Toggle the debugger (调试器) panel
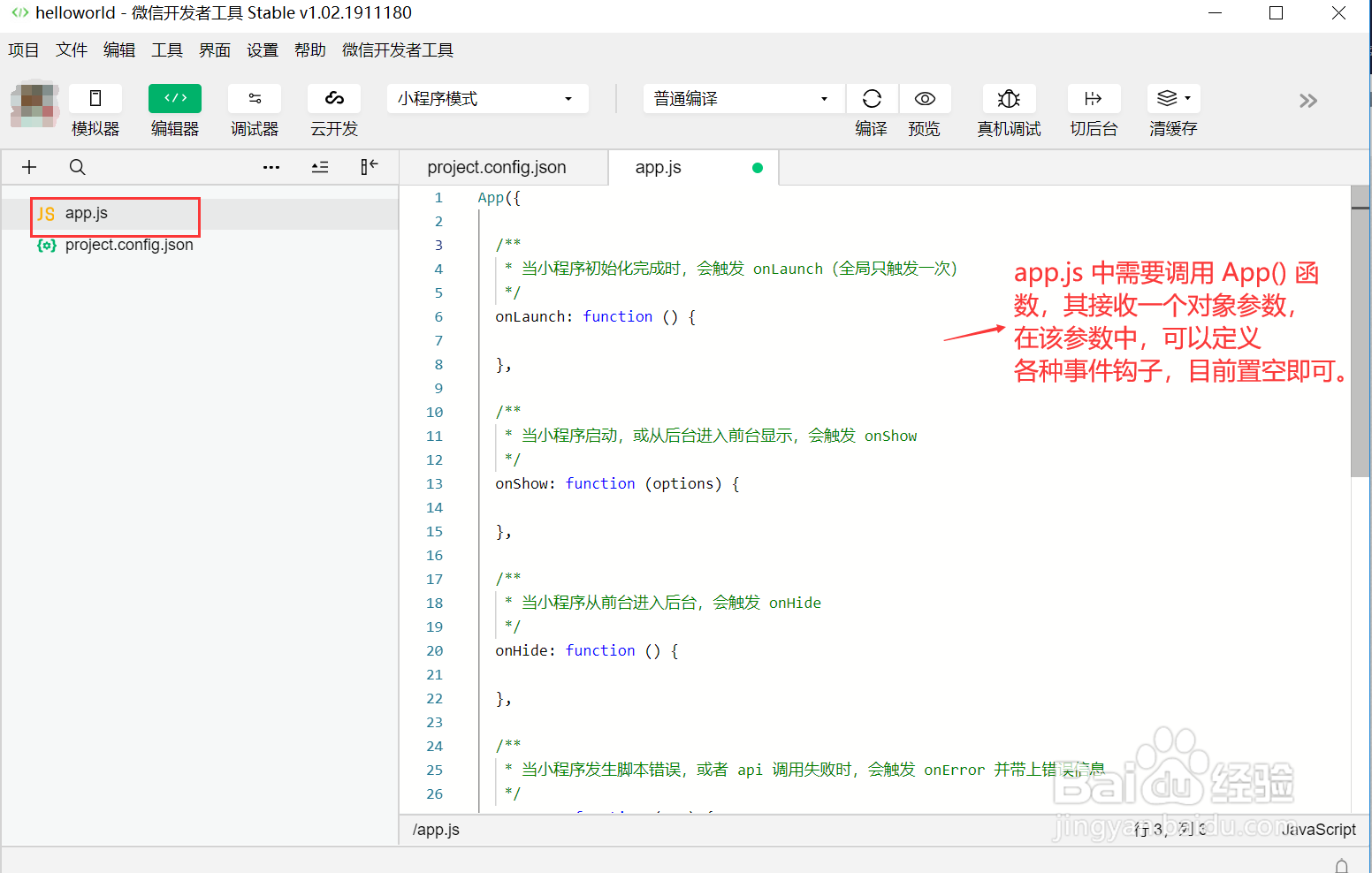This screenshot has width=1372, height=873. coord(255,99)
